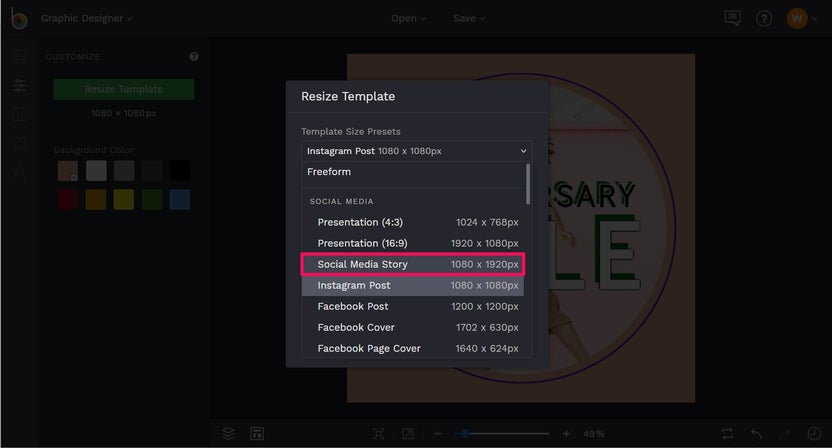The height and width of the screenshot is (448, 832).
Task: Click the fit-to-screen icon
Action: (x=378, y=434)
